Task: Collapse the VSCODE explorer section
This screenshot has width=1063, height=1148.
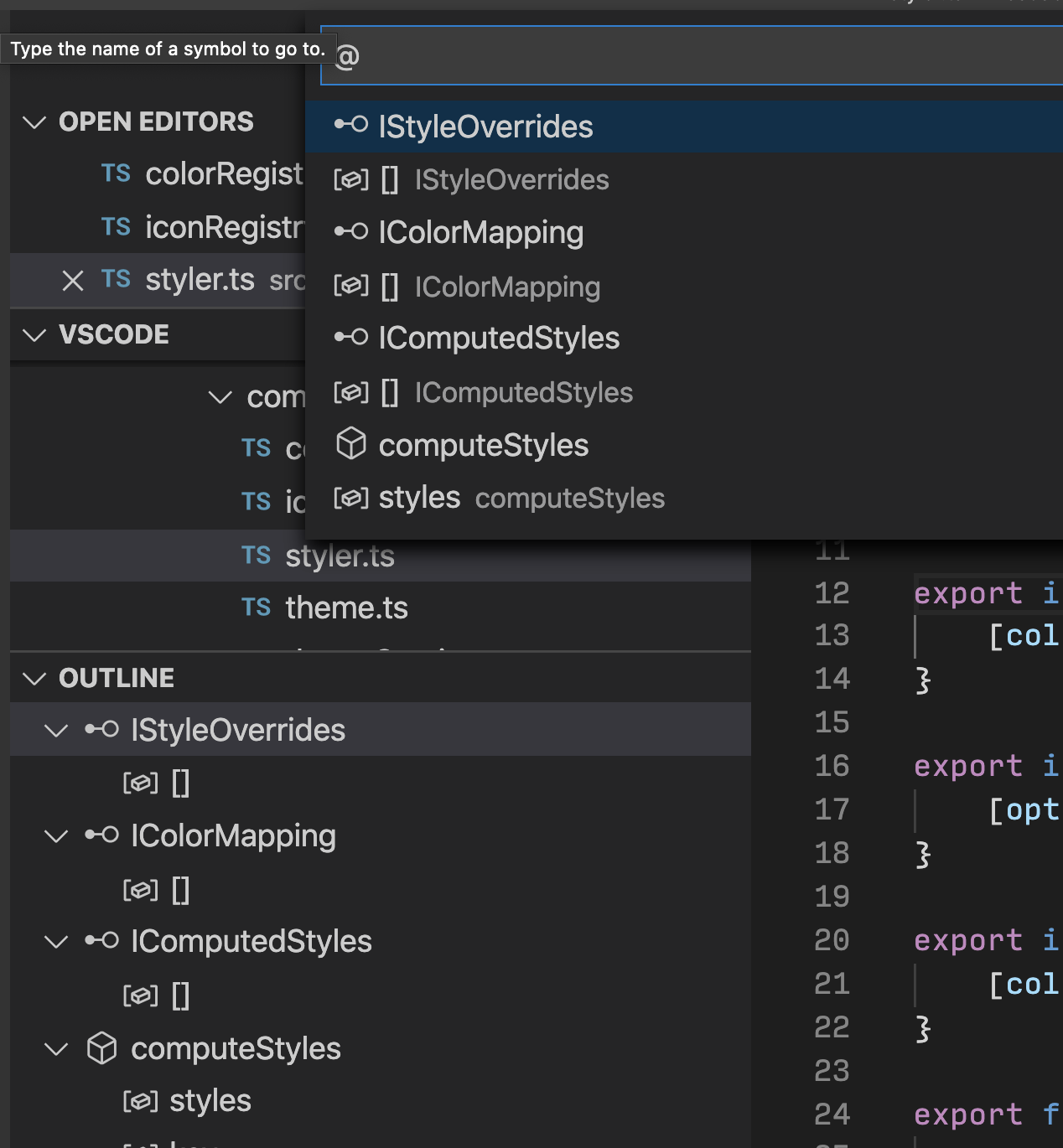Action: 34,335
